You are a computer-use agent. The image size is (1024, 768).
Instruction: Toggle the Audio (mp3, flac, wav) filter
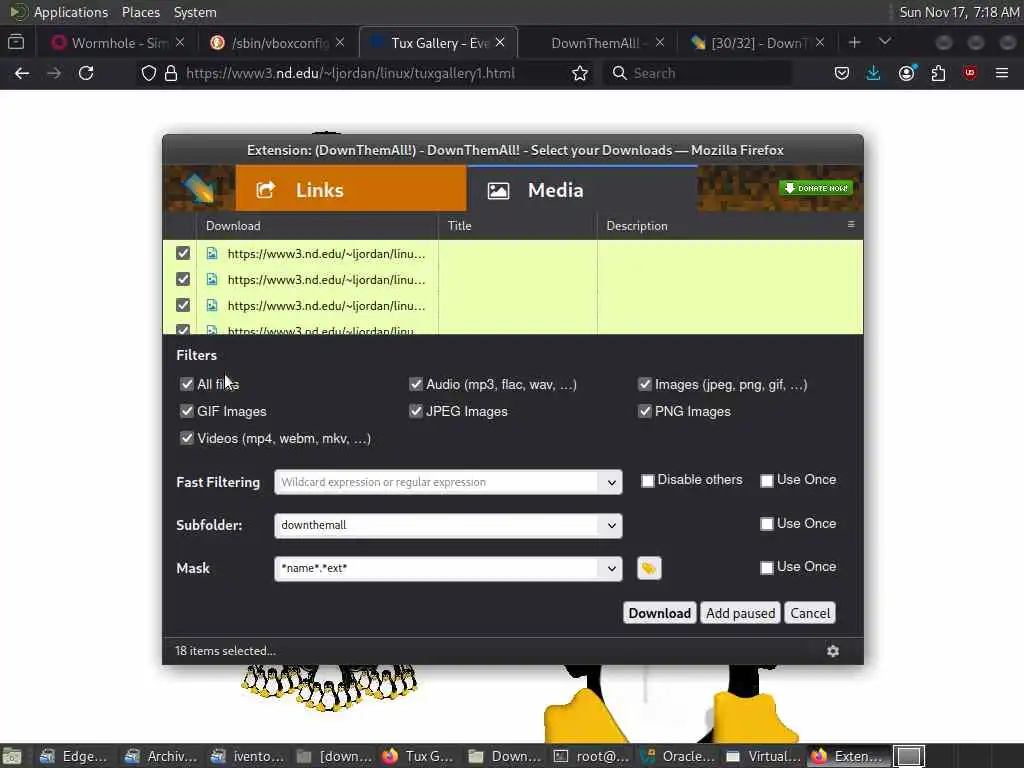tap(415, 384)
